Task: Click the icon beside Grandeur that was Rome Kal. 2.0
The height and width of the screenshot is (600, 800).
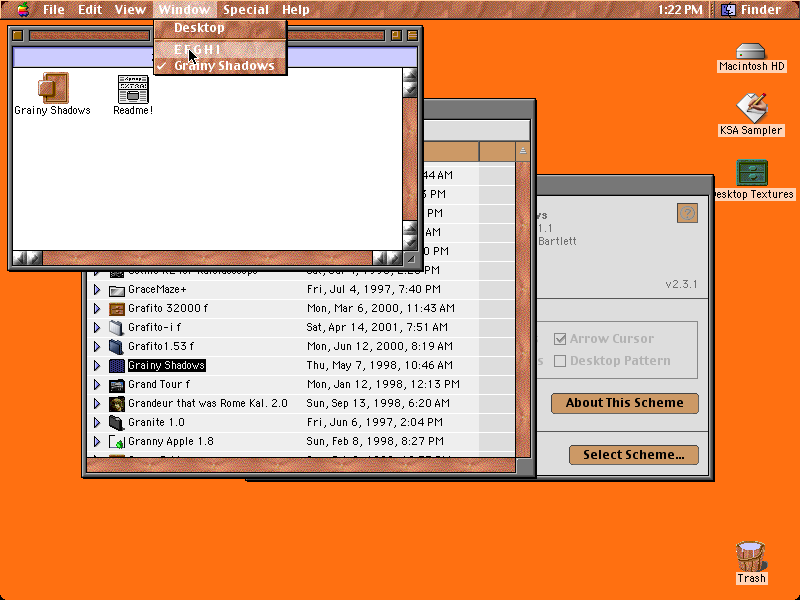Action: (117, 404)
